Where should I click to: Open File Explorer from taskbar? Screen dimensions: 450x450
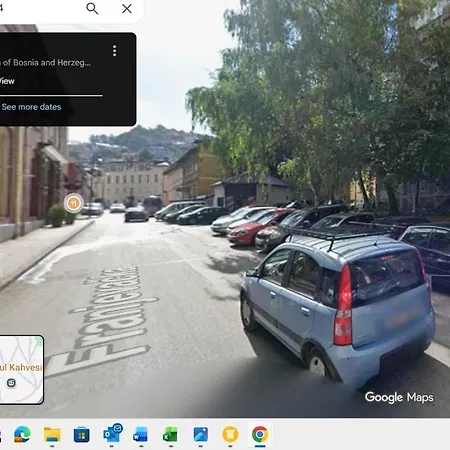pyautogui.click(x=52, y=434)
